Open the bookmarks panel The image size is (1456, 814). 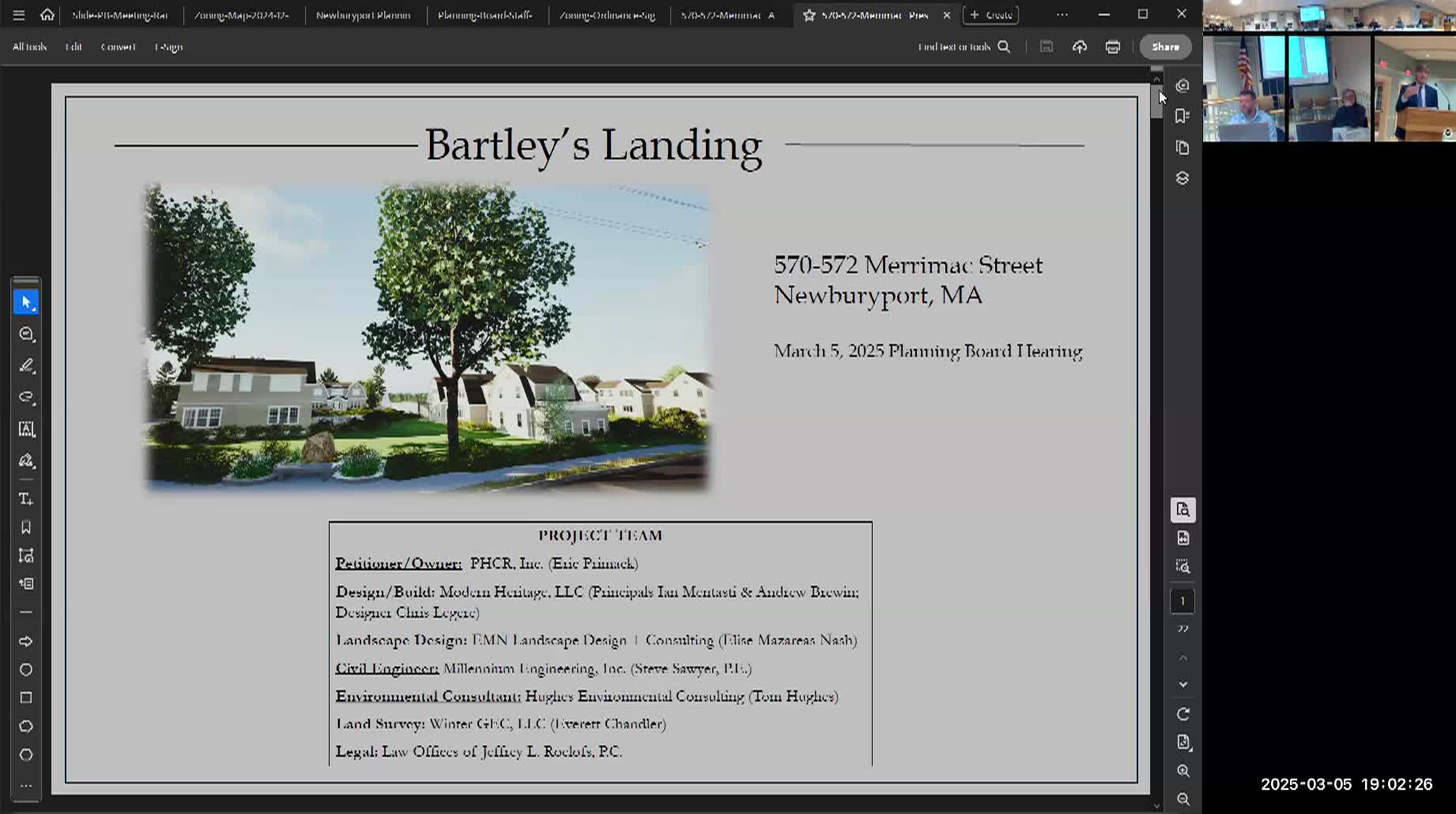[x=1183, y=116]
